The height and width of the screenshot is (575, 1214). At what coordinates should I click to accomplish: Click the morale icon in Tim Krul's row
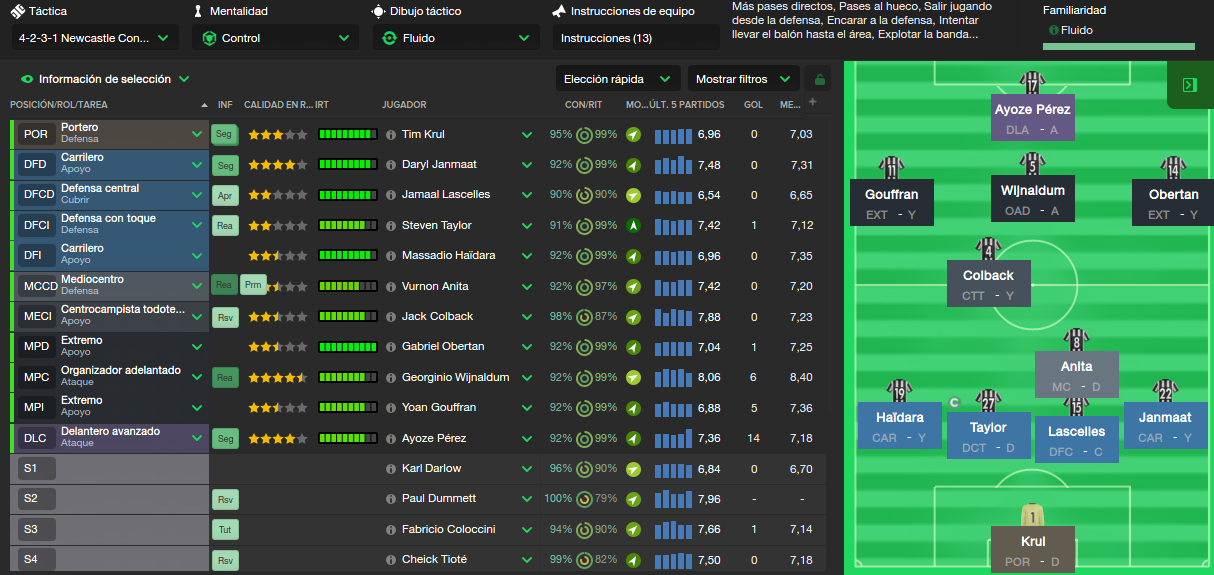[x=633, y=135]
